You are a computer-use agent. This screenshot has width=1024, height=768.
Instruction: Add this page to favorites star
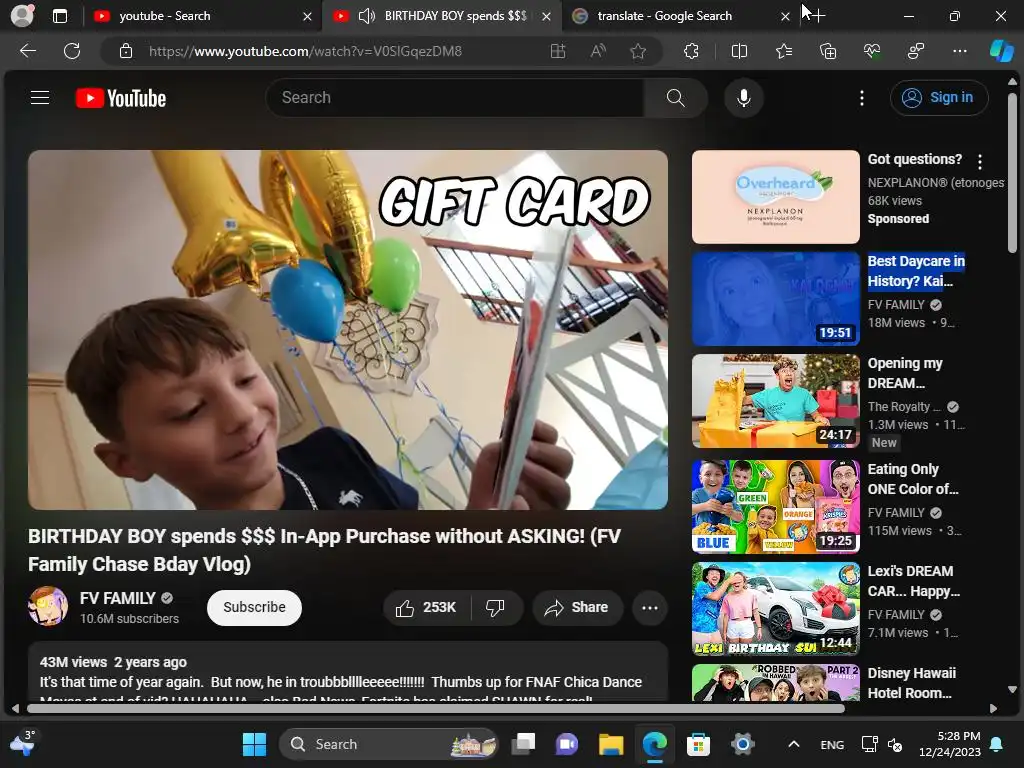(638, 51)
